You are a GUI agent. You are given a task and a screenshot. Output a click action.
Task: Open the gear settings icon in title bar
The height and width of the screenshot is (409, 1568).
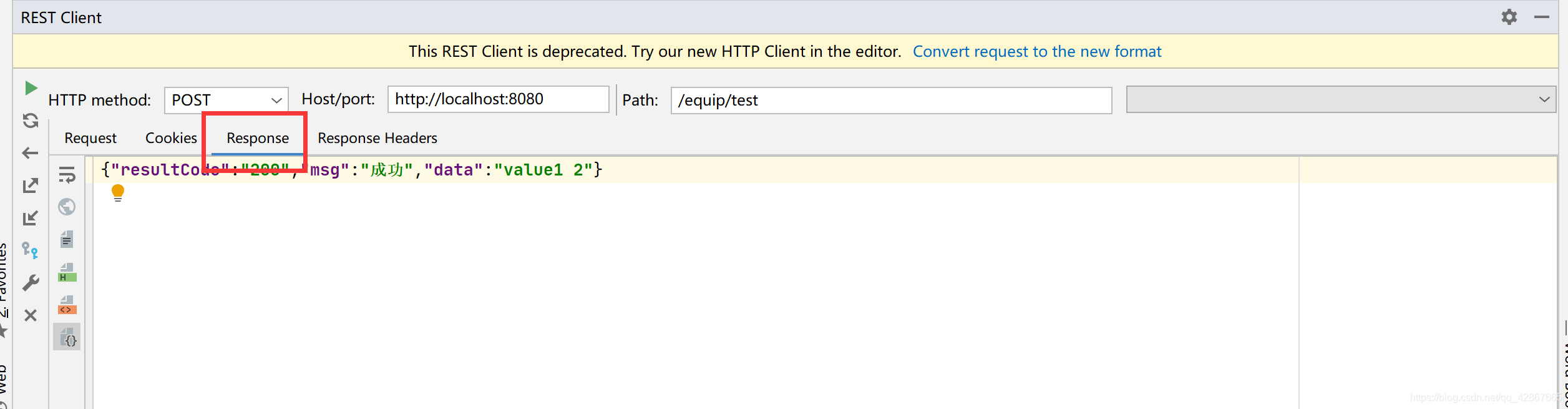1509,17
